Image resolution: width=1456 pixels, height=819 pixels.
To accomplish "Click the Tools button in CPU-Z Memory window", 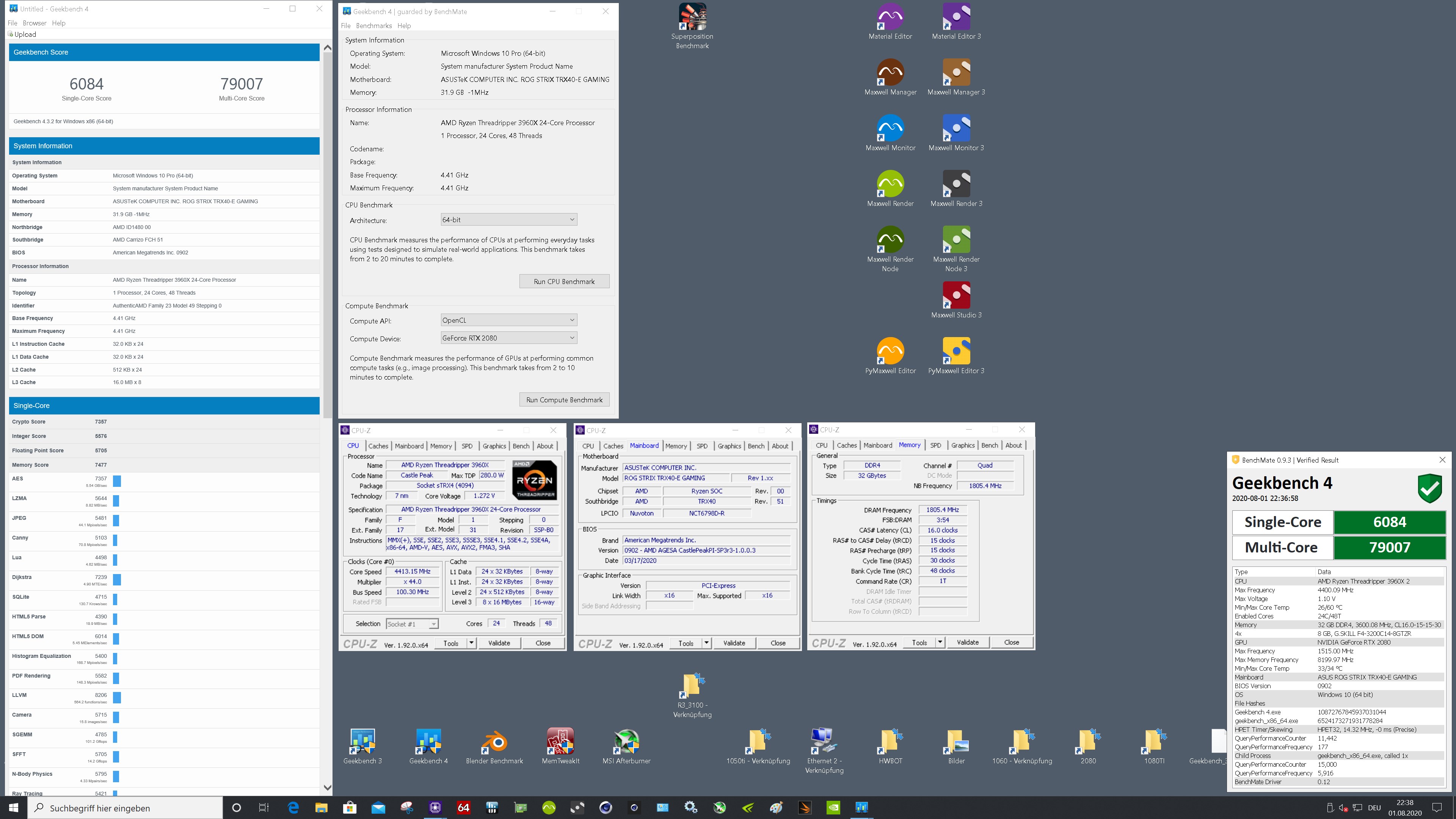I will click(919, 642).
